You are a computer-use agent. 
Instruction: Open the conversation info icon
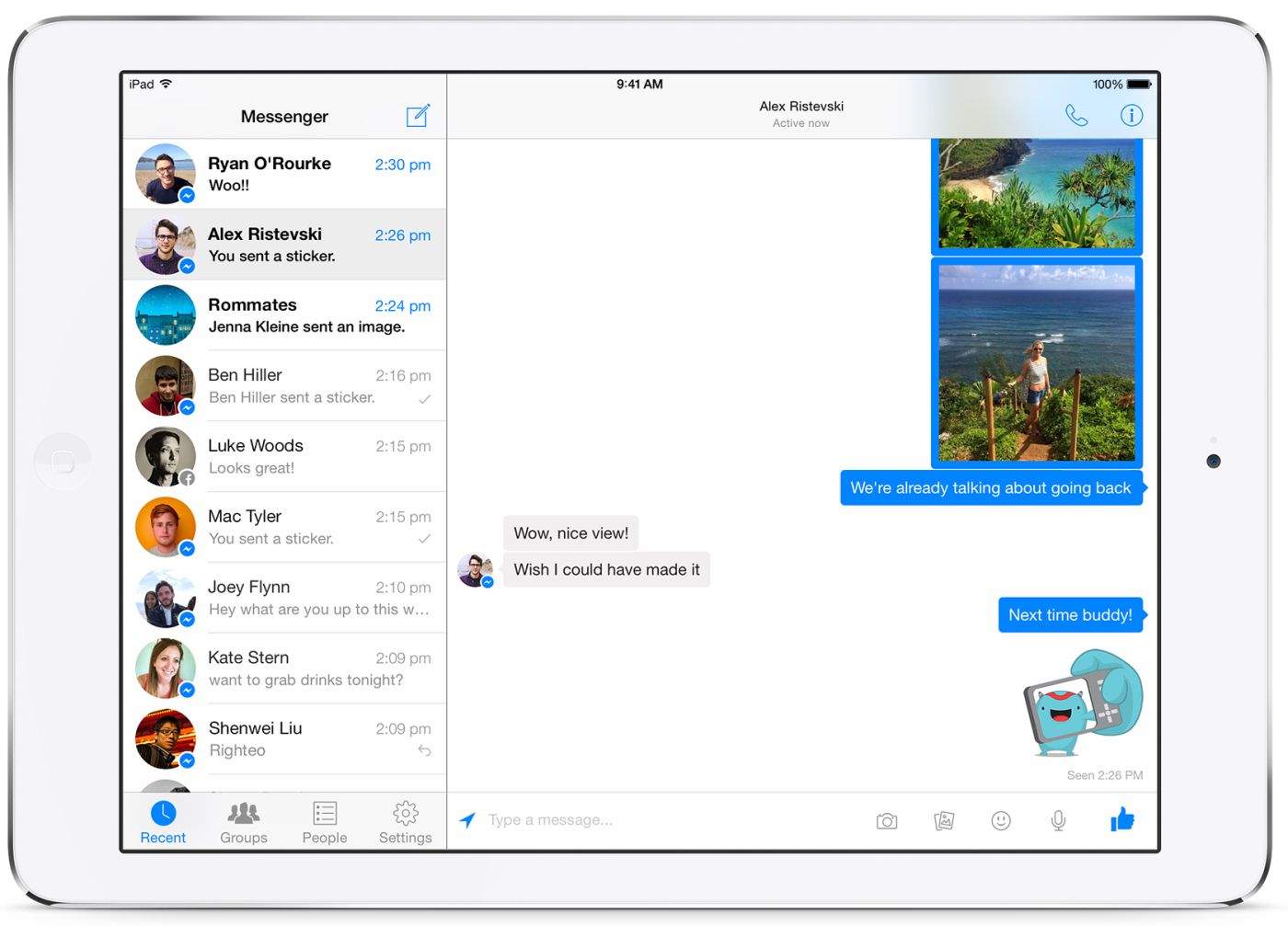click(x=1131, y=115)
